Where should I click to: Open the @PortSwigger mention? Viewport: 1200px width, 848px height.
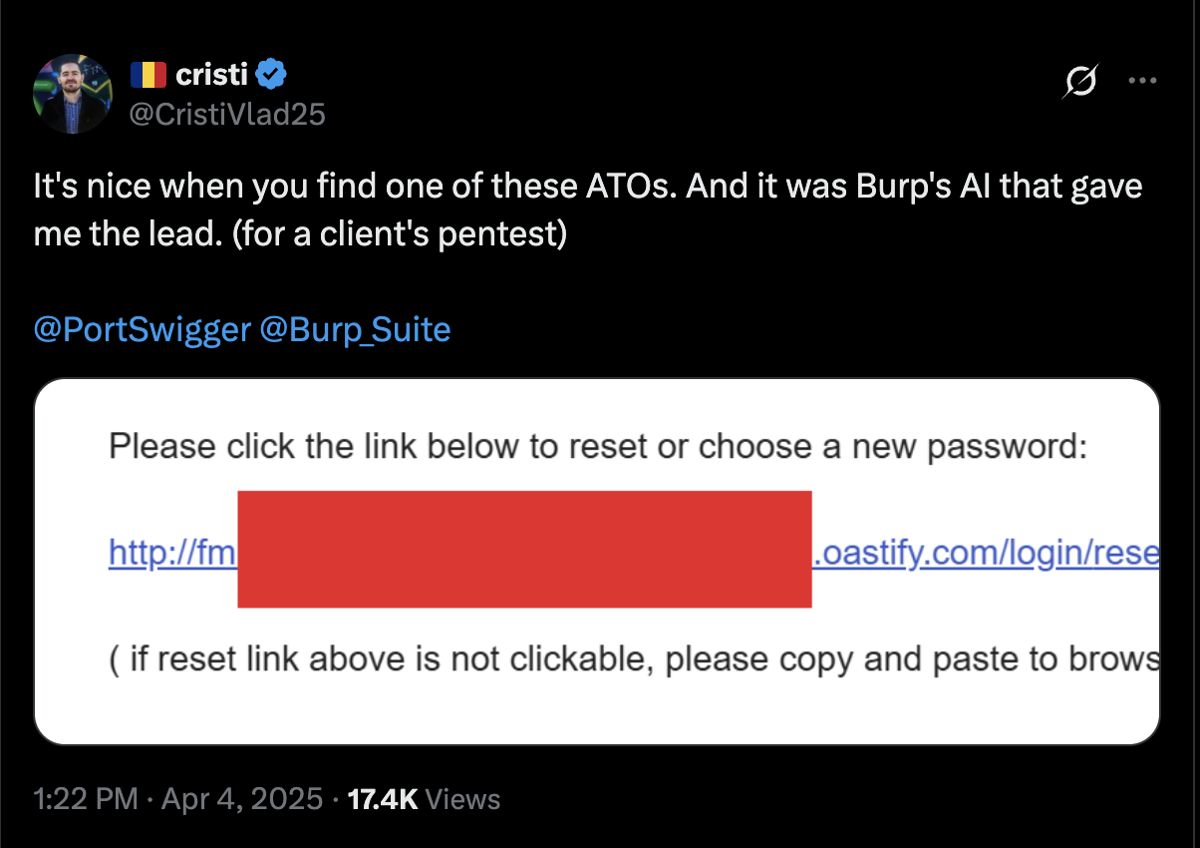click(141, 329)
